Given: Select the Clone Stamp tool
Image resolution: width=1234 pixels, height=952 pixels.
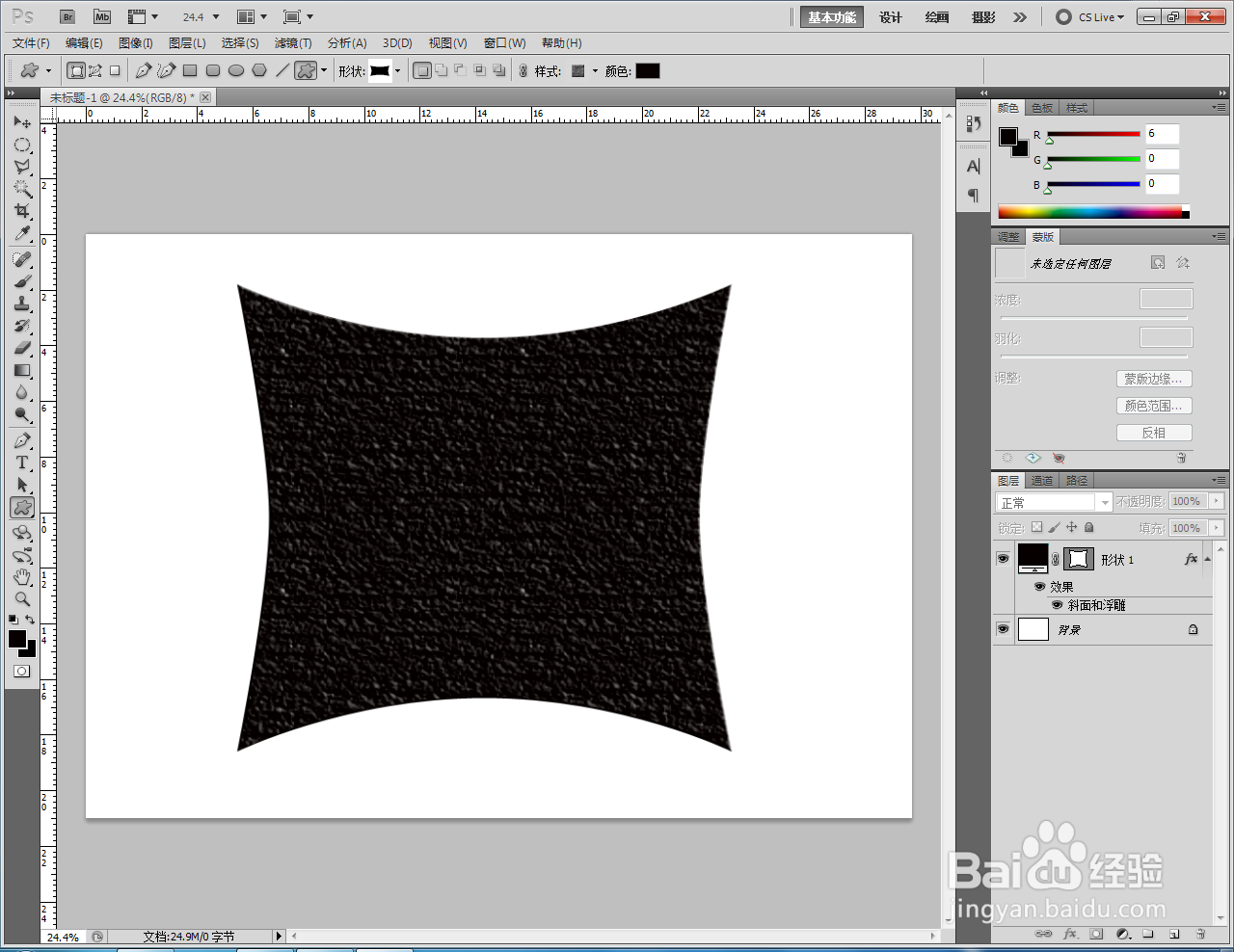Looking at the screenshot, I should 22,304.
